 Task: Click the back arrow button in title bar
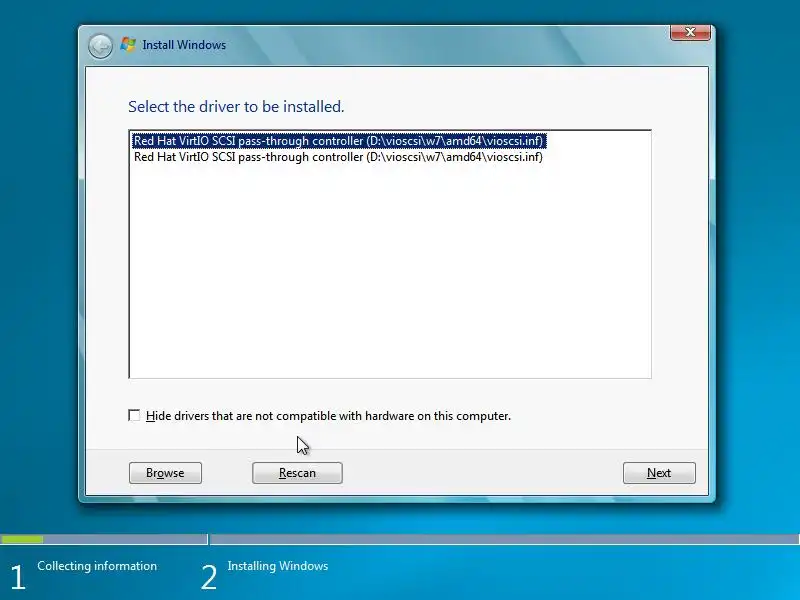[100, 46]
